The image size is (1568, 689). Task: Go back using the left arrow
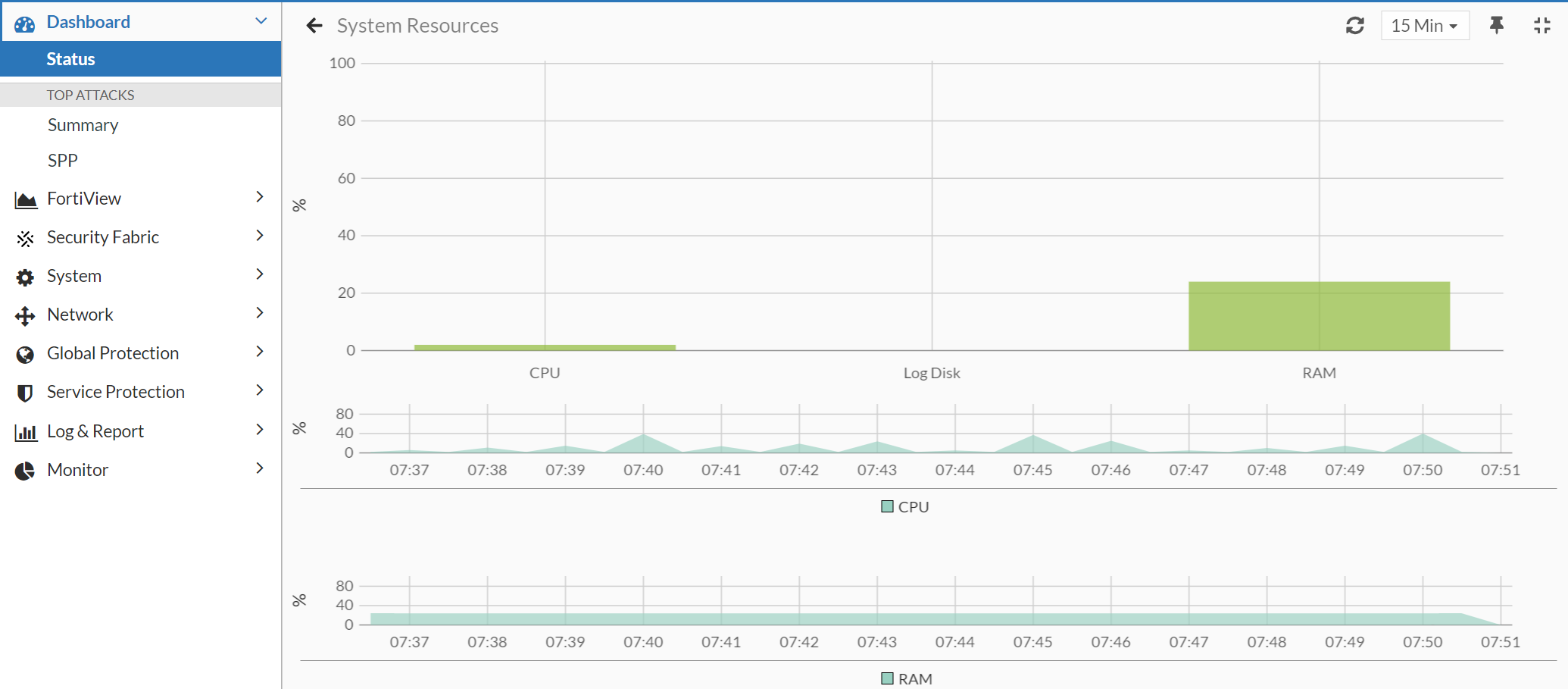click(314, 26)
